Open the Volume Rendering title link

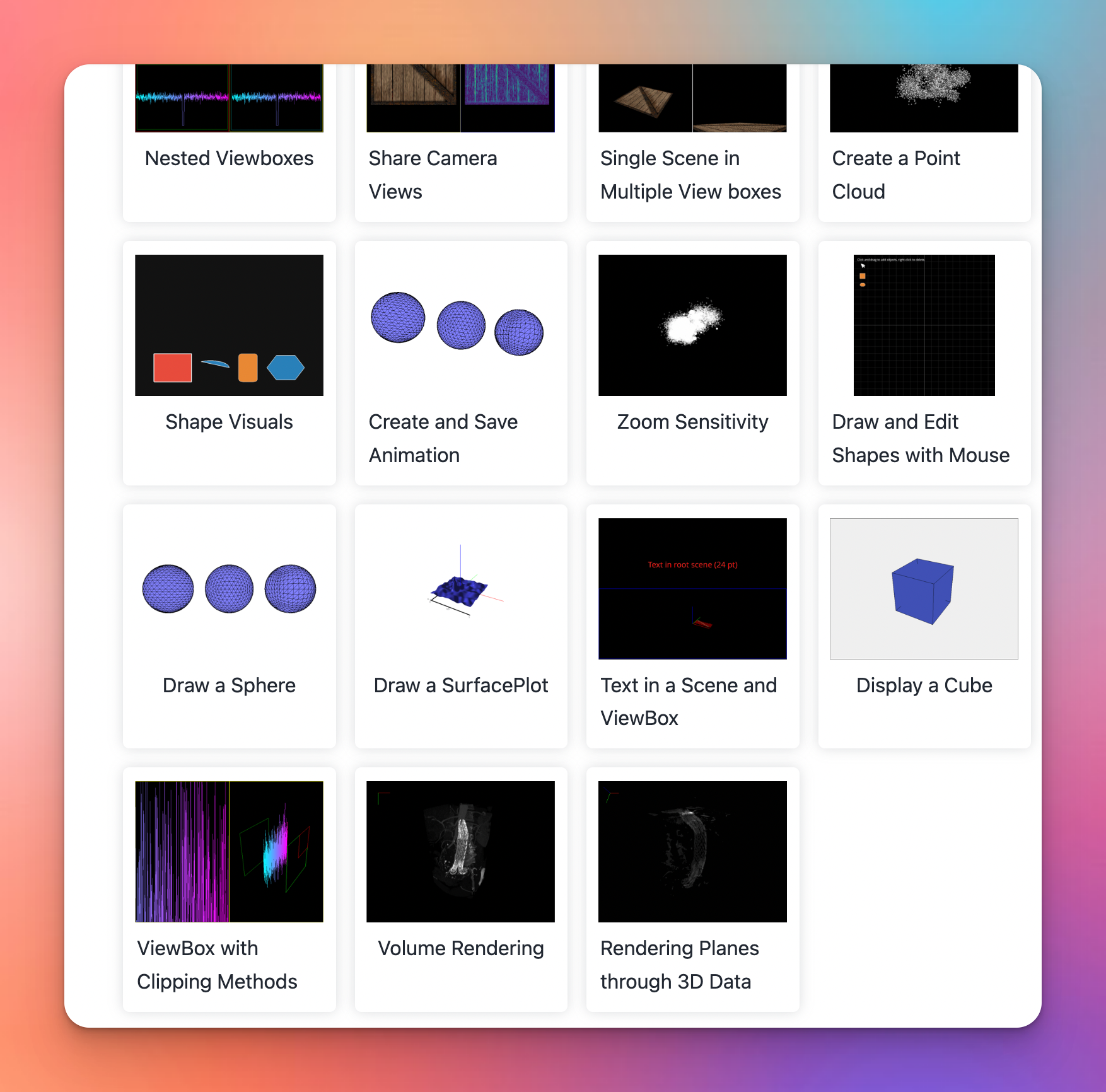coord(460,948)
